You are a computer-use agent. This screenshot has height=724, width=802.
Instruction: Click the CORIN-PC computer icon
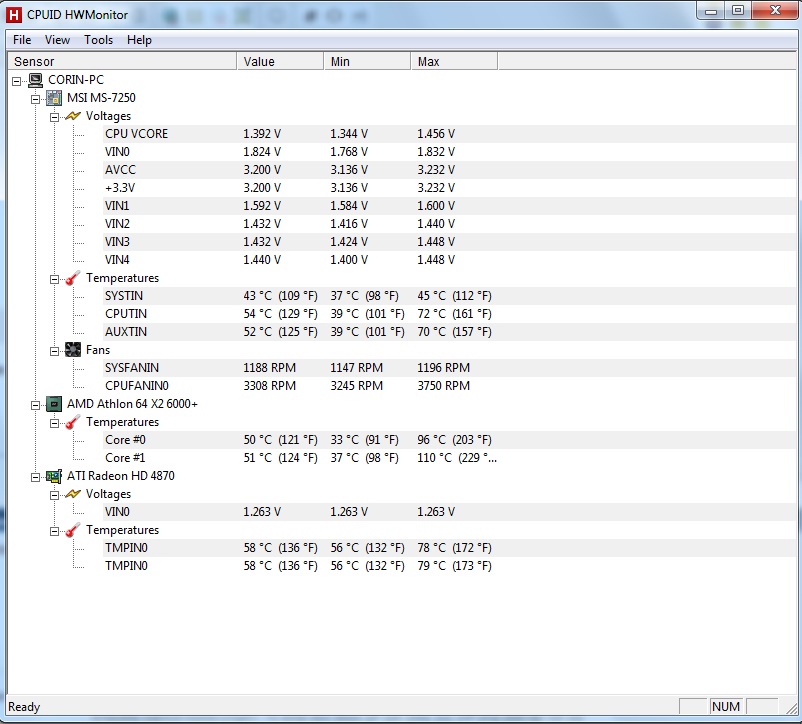pyautogui.click(x=35, y=80)
